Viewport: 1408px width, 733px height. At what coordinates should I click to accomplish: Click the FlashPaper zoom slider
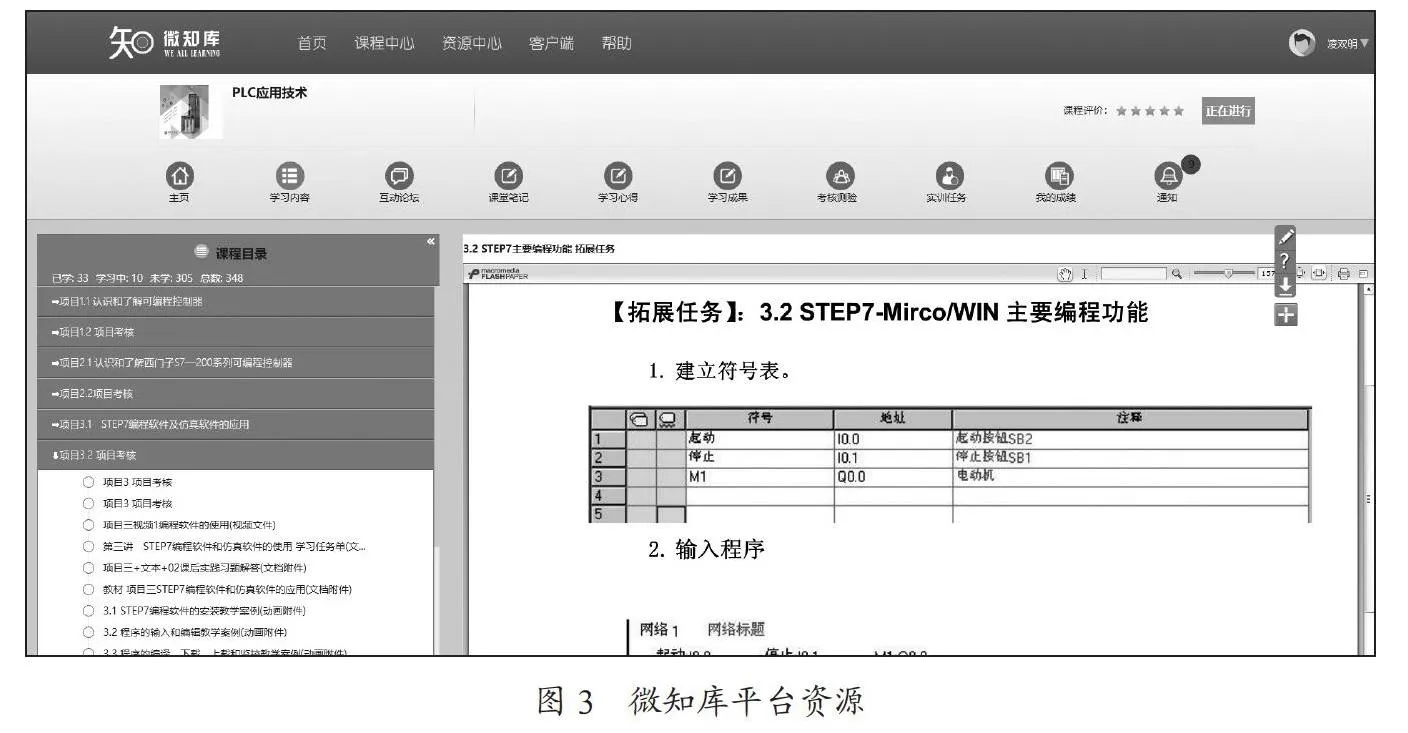(x=1227, y=274)
